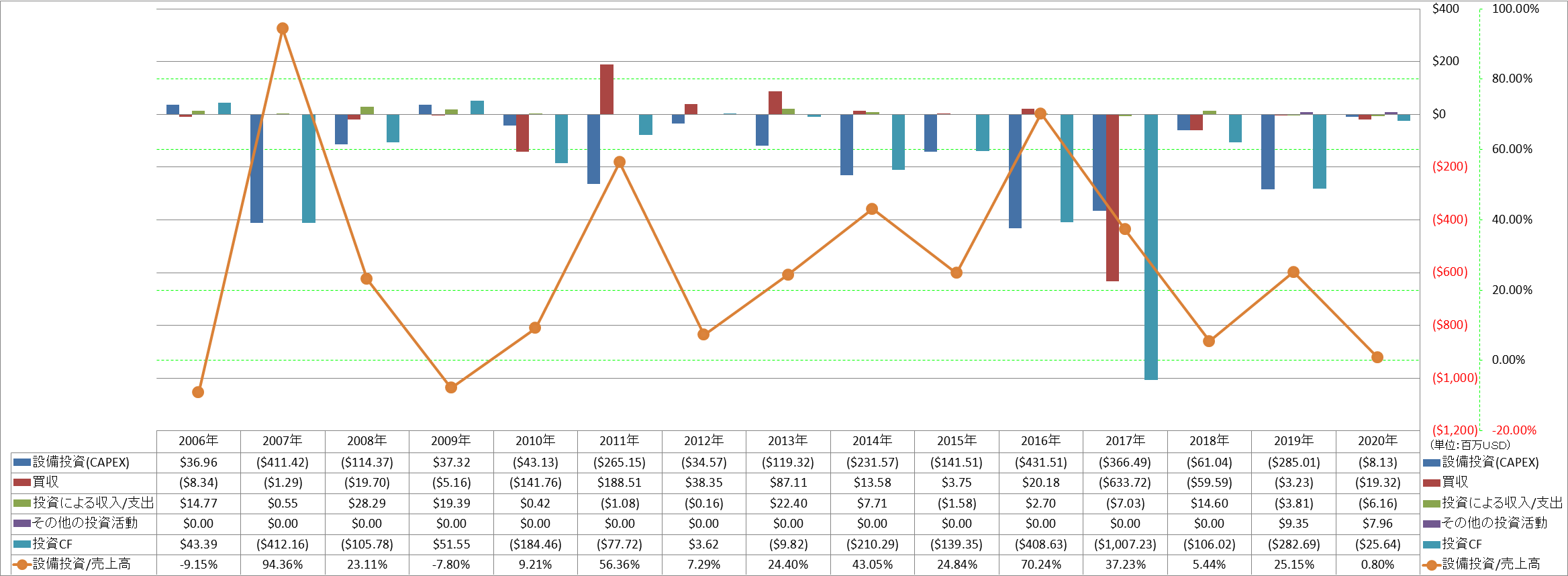
Task: Click the その他の投資活動 value $9.35 for 2019年
Action: point(1293,523)
